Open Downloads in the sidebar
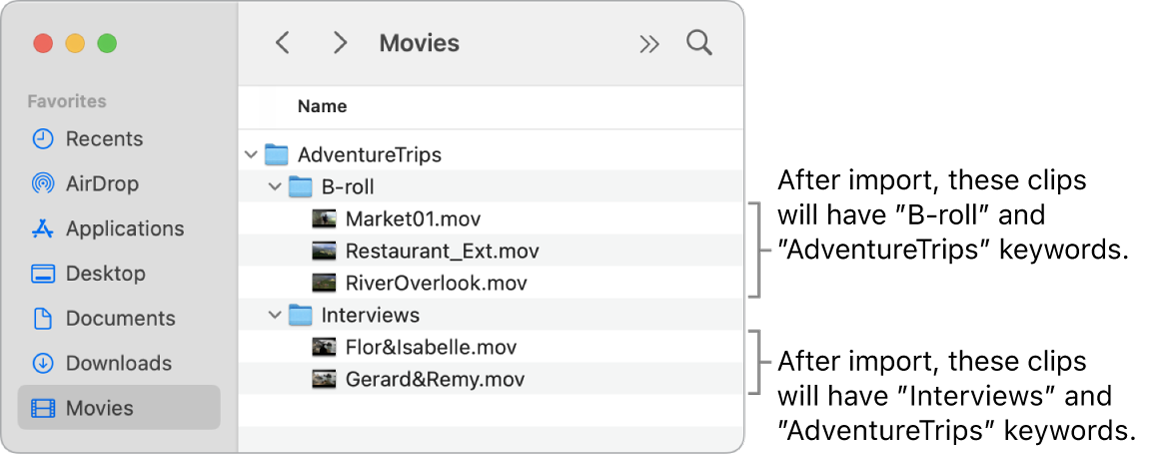 point(118,363)
